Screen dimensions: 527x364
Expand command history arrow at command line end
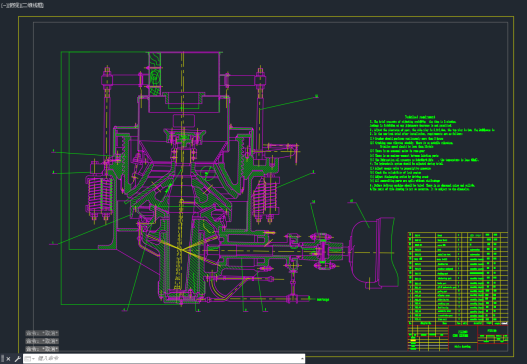coord(302,359)
